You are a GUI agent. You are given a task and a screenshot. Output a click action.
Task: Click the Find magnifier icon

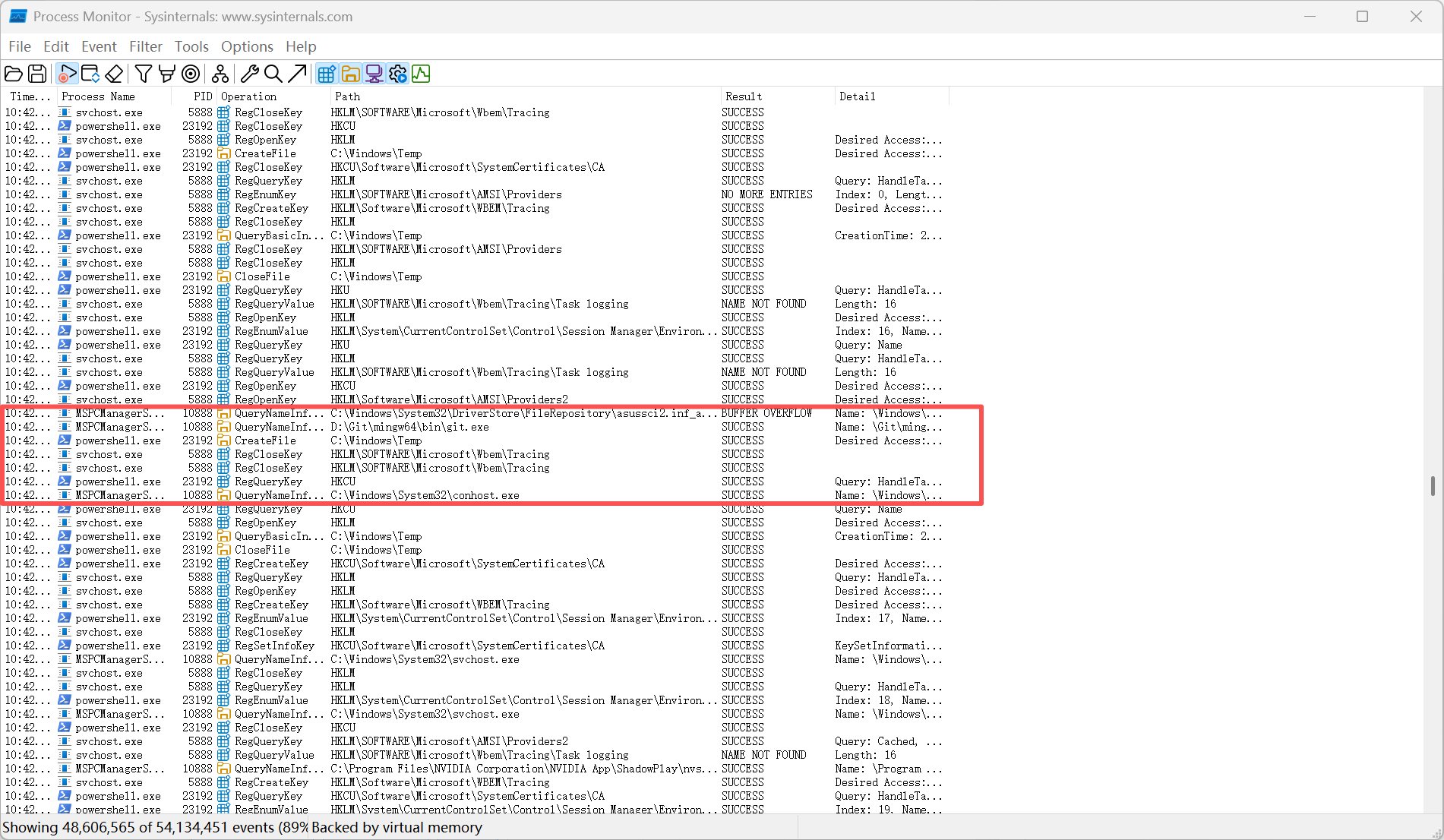(273, 74)
